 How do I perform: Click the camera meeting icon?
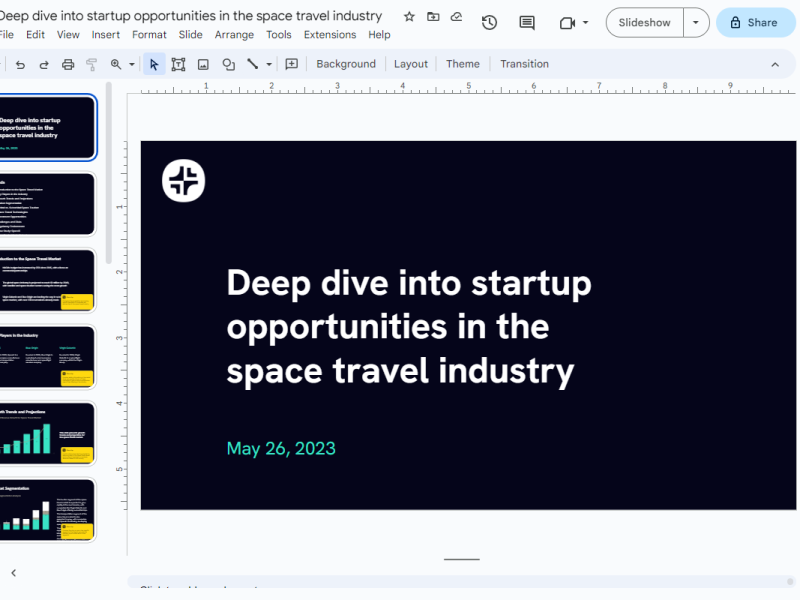[x=567, y=23]
